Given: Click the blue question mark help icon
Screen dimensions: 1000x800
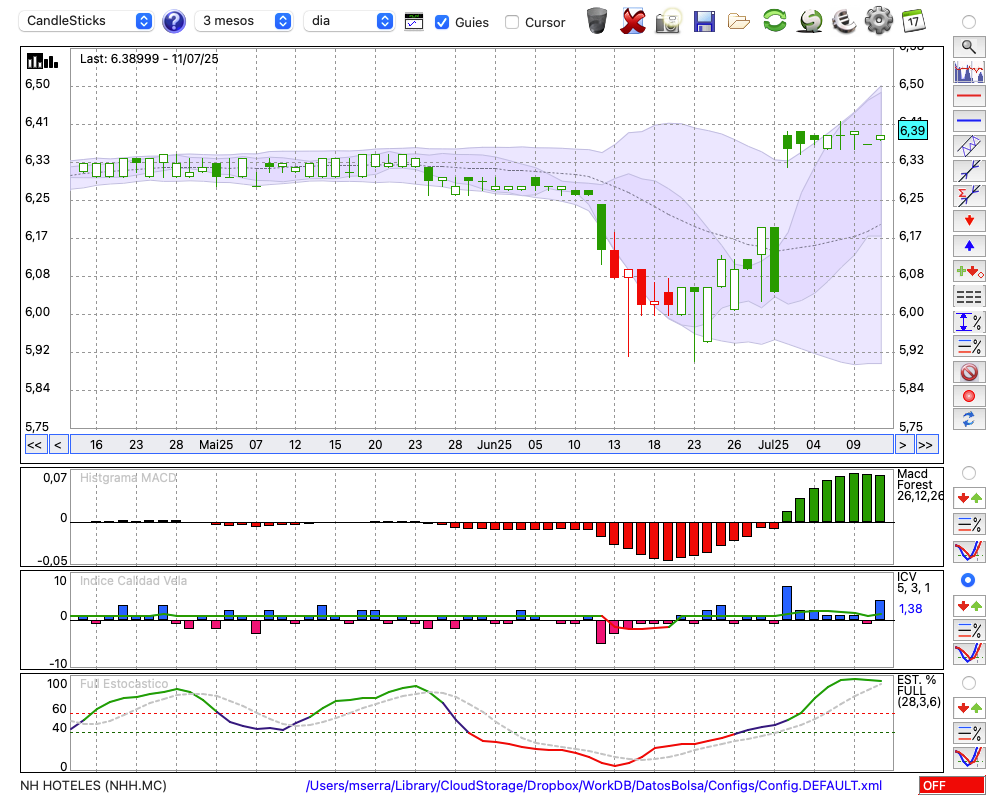Looking at the screenshot, I should point(173,22).
